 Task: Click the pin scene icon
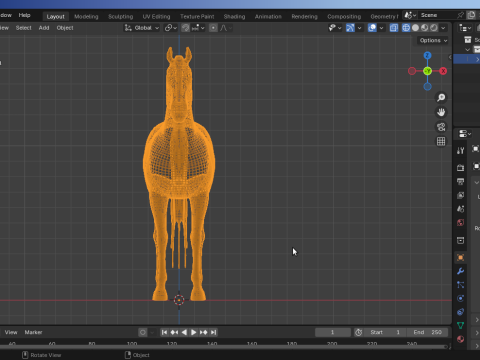(460, 15)
